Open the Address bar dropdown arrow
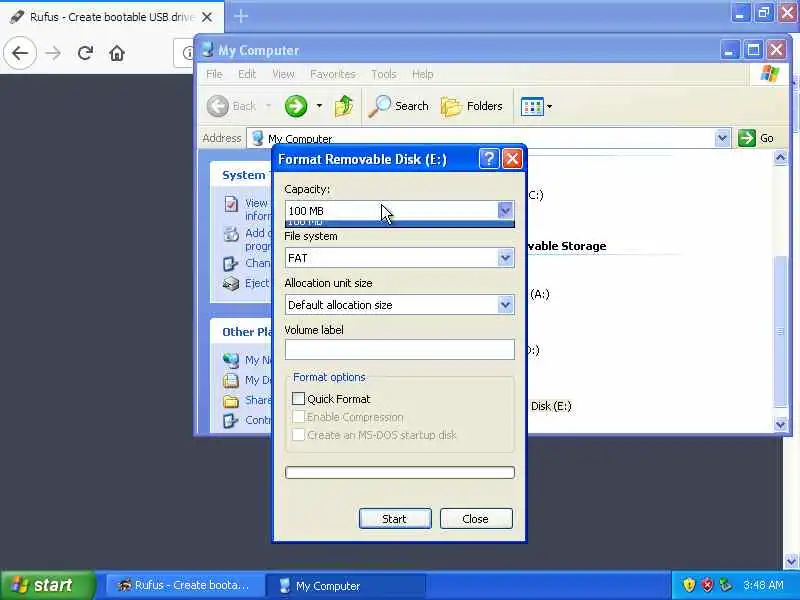The height and width of the screenshot is (600, 800). [x=722, y=138]
